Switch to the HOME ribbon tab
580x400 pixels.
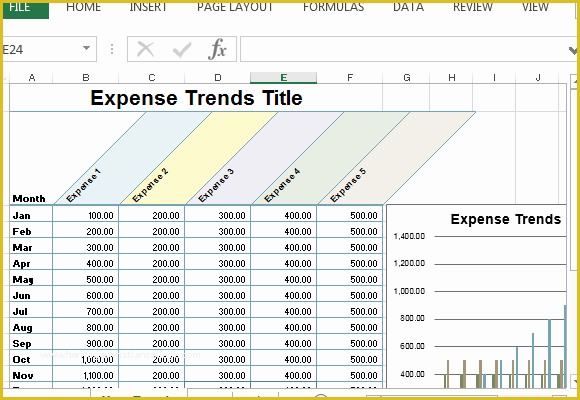[x=84, y=7]
